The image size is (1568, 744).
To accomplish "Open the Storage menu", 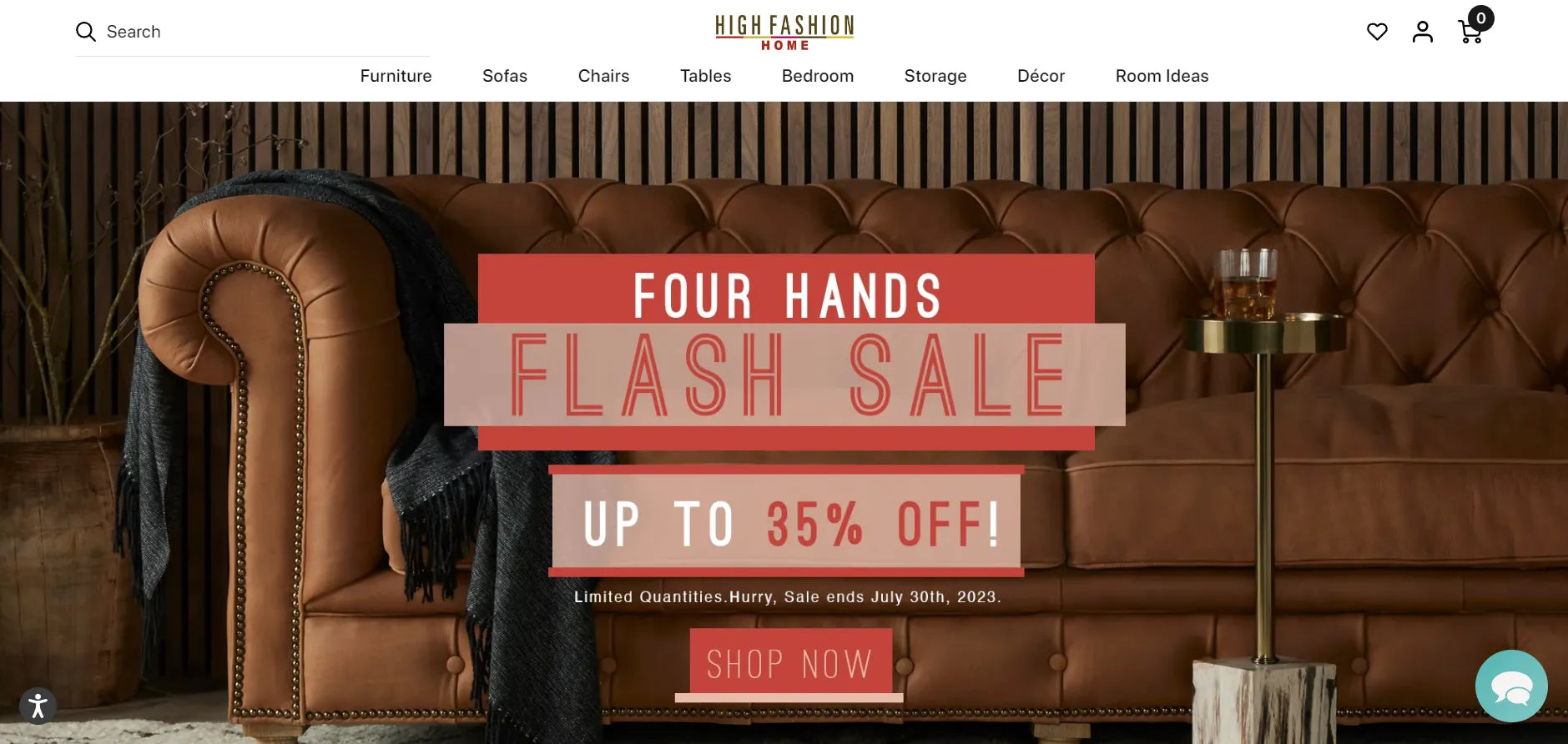I will (x=935, y=76).
